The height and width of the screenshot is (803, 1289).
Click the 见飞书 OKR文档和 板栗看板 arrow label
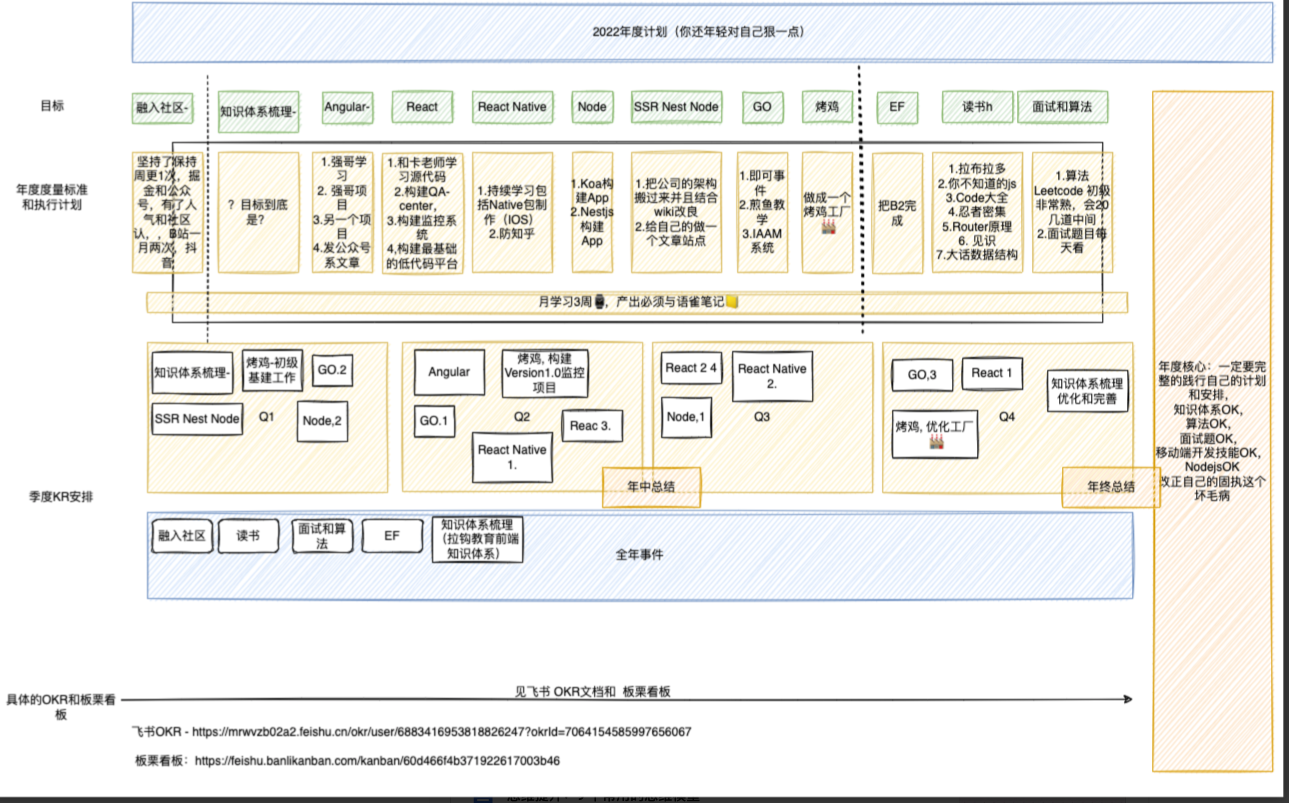(x=592, y=692)
